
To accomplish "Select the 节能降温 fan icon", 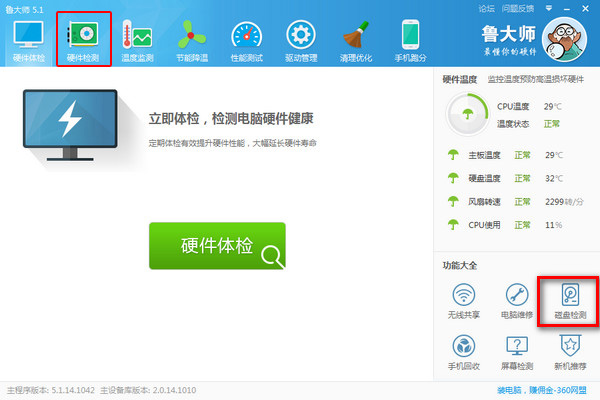I will [x=190, y=40].
